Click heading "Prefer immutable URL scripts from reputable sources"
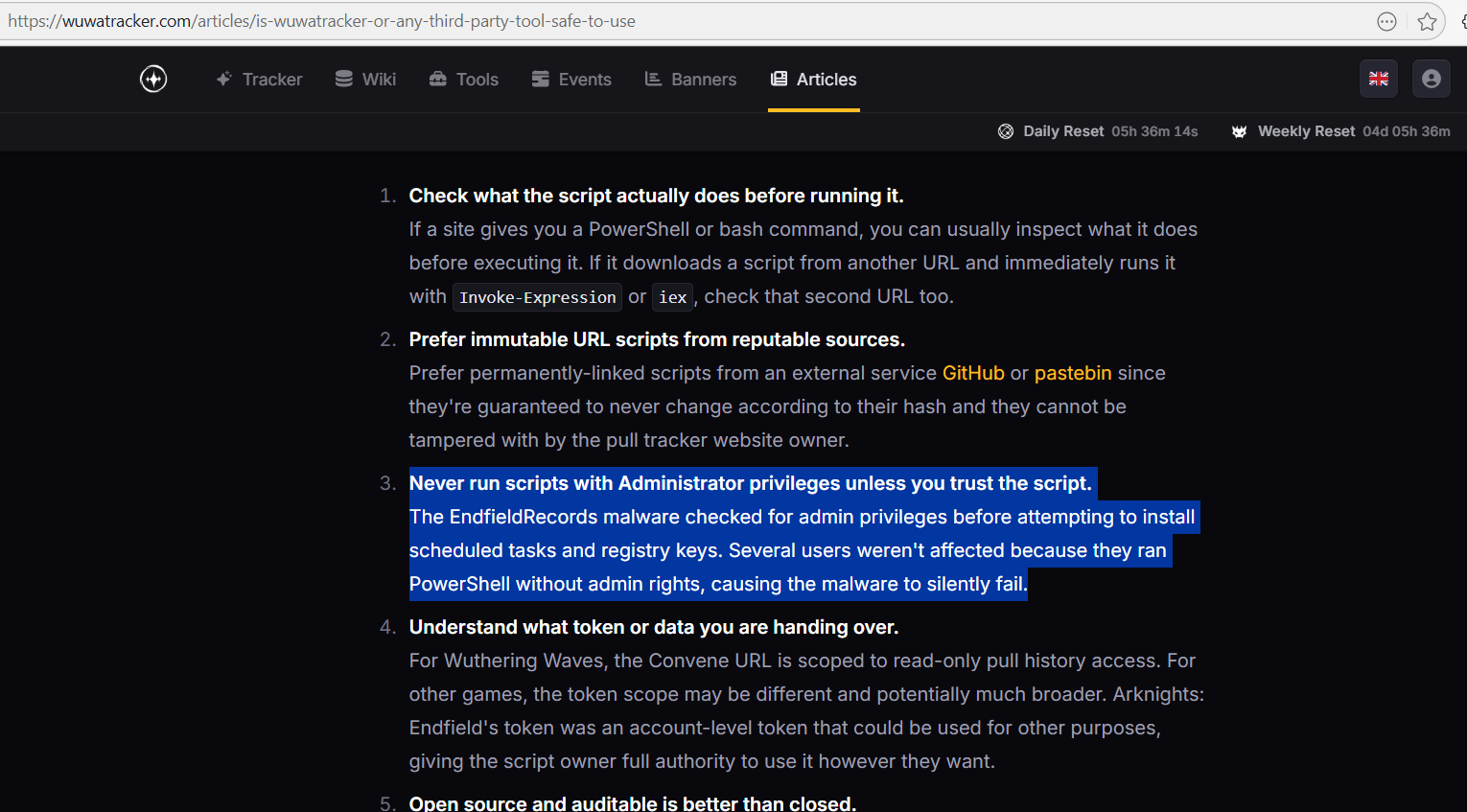This screenshot has width=1467, height=812. click(x=657, y=339)
